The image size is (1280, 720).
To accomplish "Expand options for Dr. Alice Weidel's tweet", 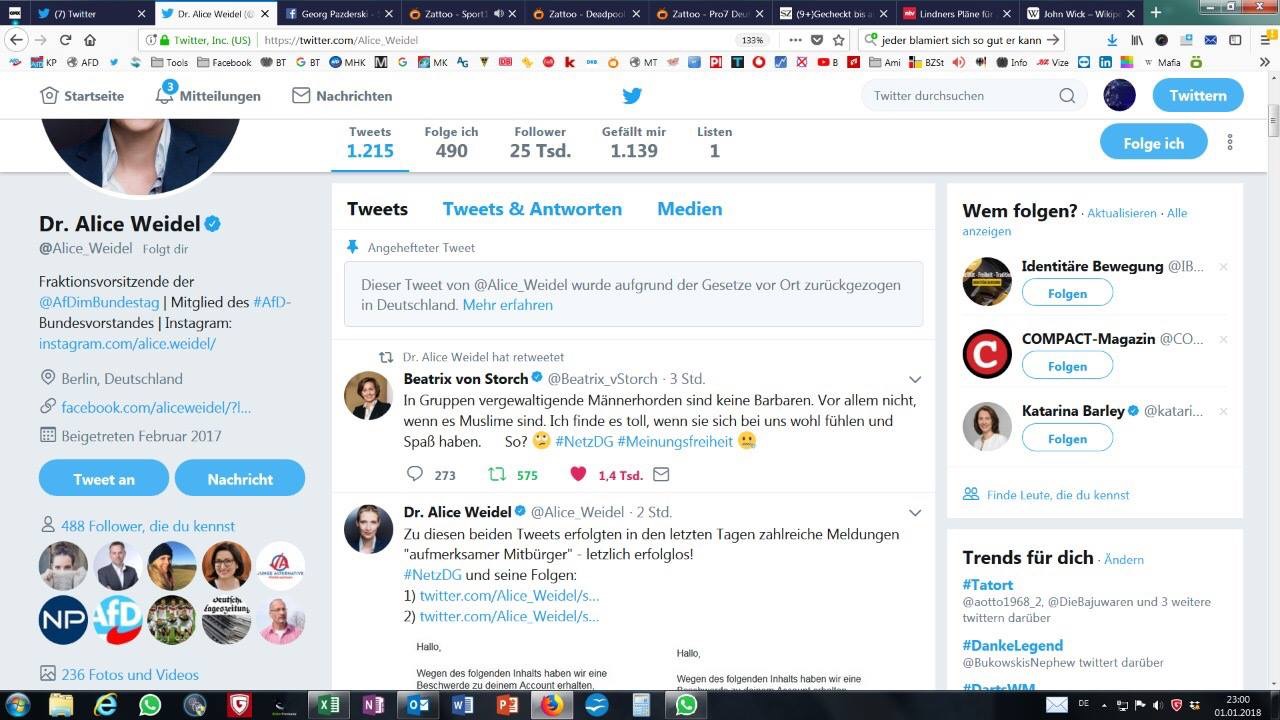I will tap(914, 513).
